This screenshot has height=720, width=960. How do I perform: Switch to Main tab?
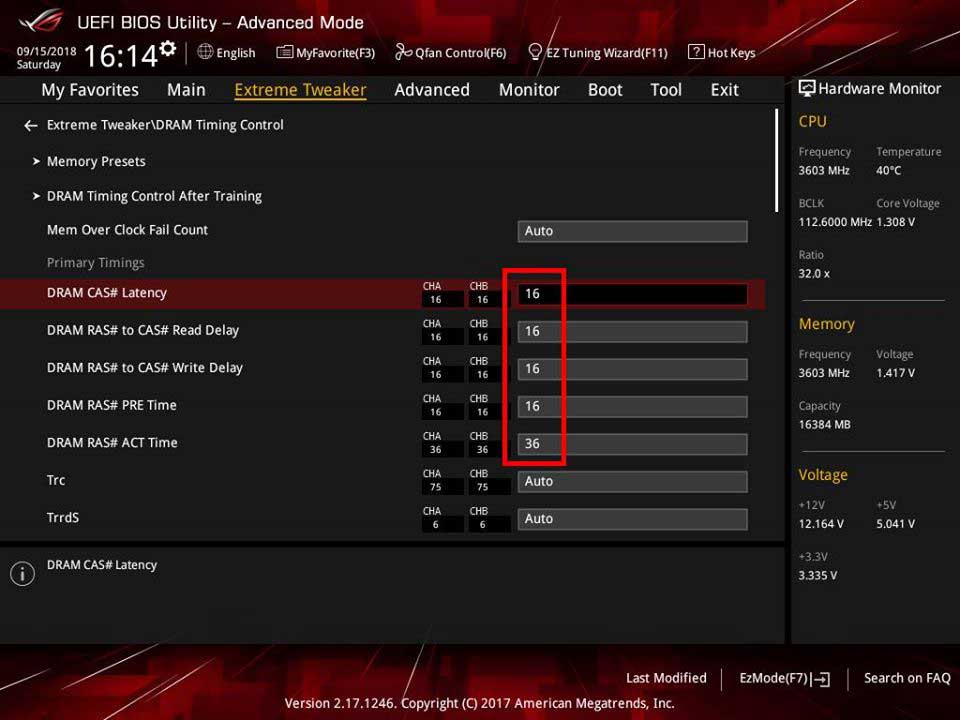(186, 90)
